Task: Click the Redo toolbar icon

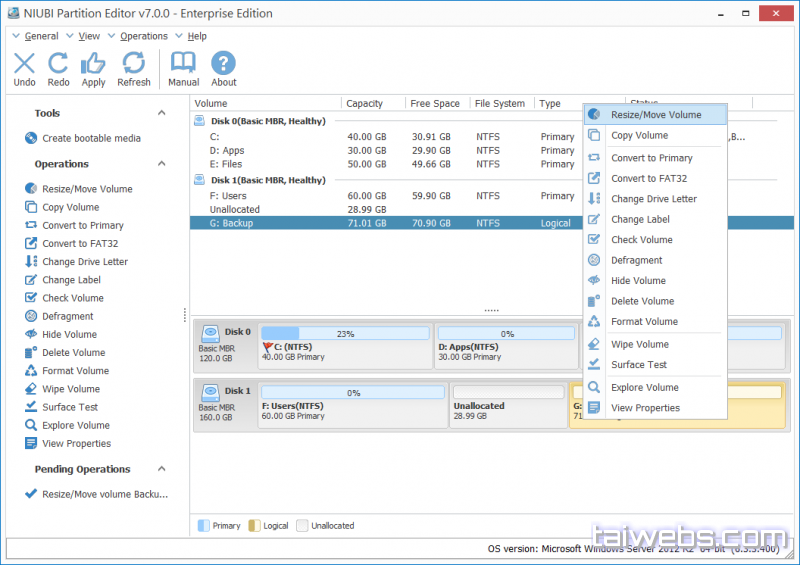Action: pyautogui.click(x=59, y=64)
